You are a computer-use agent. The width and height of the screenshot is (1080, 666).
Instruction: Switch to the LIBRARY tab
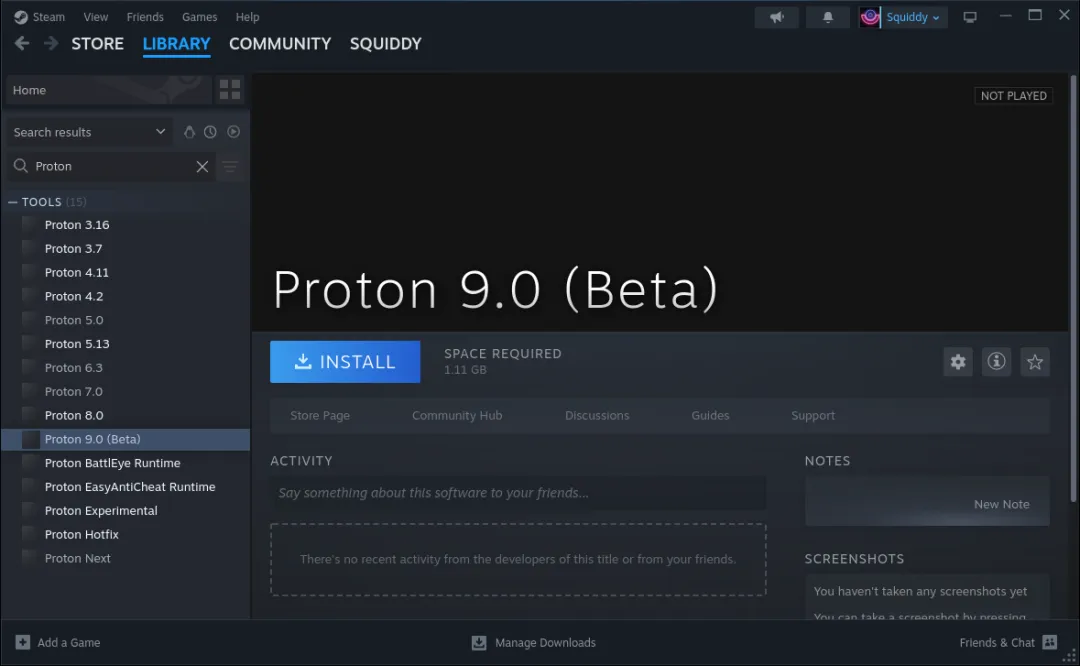coord(176,43)
